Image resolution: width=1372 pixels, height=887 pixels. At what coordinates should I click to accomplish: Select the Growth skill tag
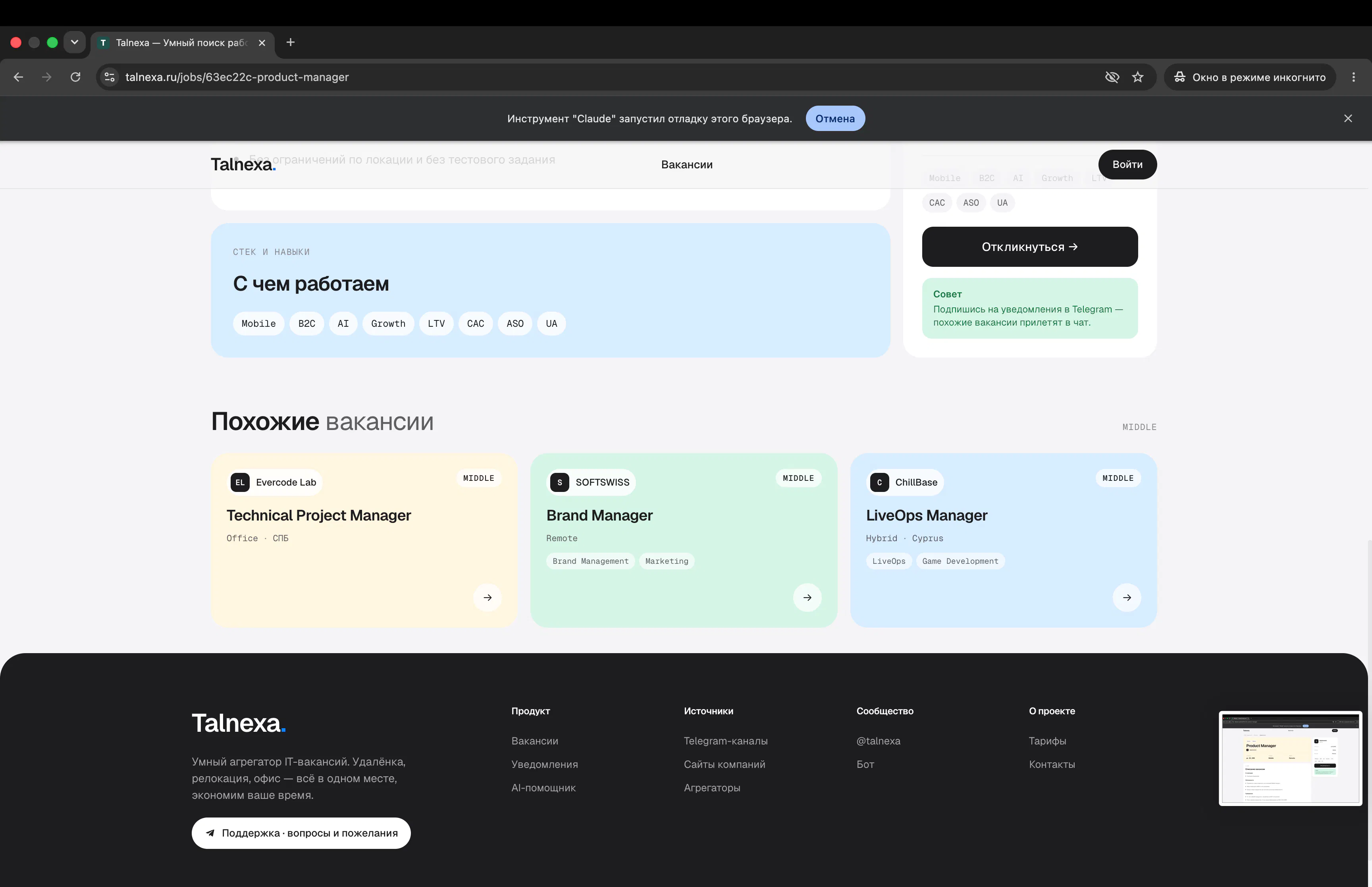point(388,324)
